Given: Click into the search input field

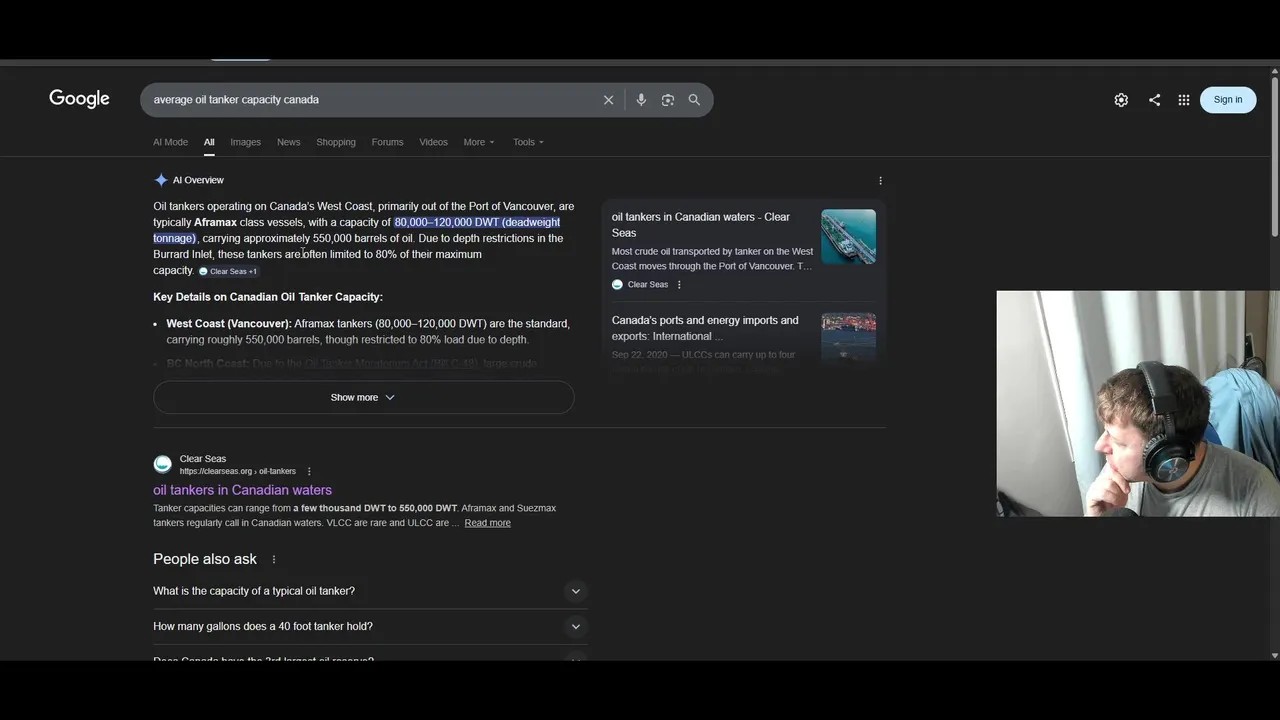Looking at the screenshot, I should tap(370, 100).
